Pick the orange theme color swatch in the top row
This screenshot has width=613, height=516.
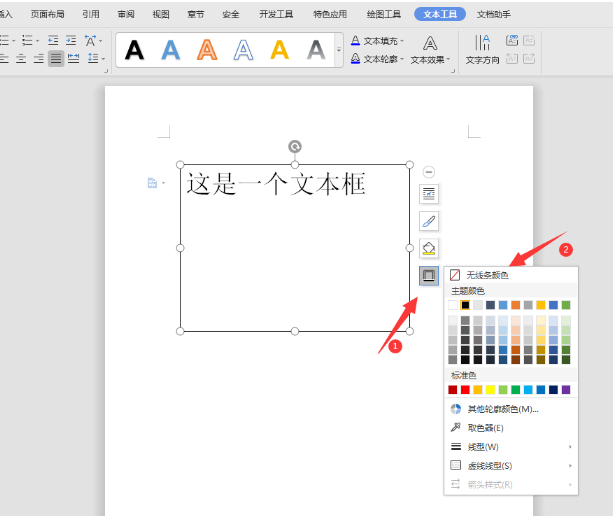point(516,305)
